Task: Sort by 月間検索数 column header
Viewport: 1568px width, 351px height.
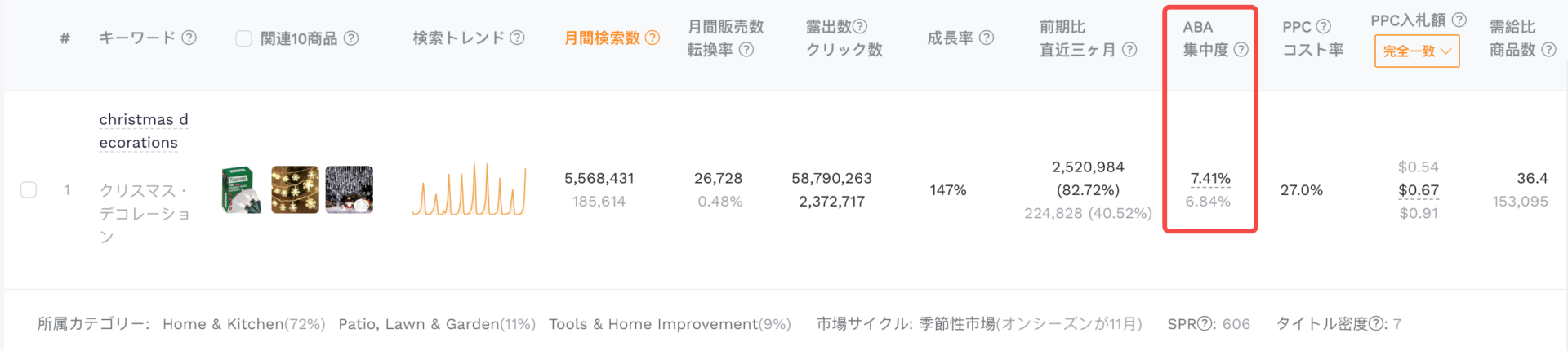Action: point(602,38)
